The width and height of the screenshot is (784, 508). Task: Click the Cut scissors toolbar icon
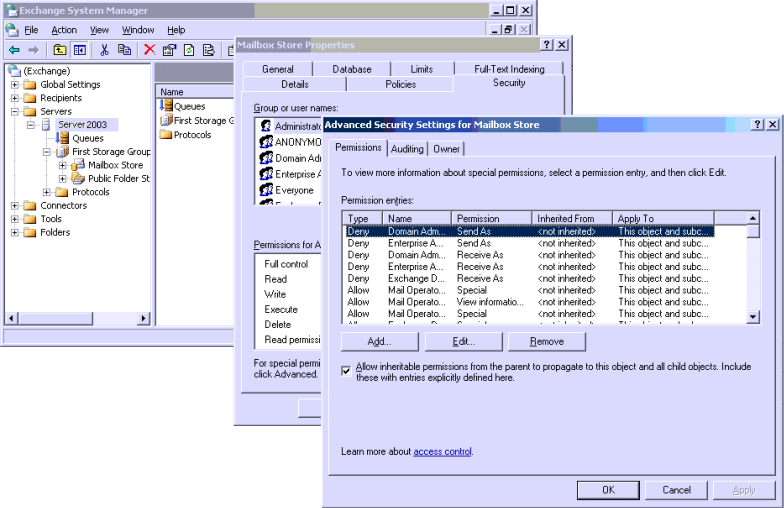pyautogui.click(x=104, y=50)
